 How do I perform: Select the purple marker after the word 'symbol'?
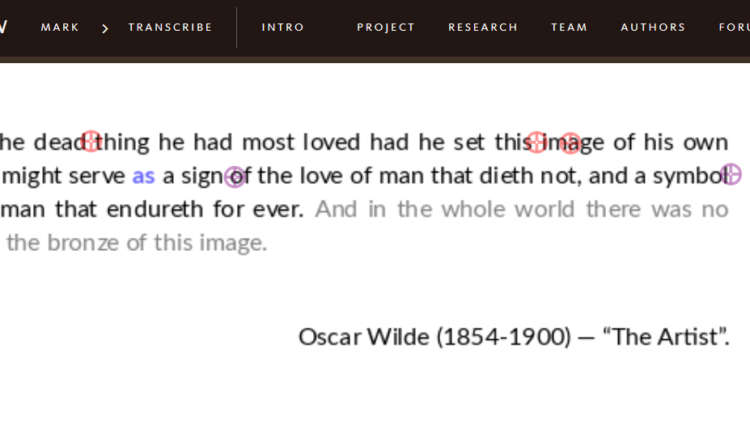pos(731,175)
